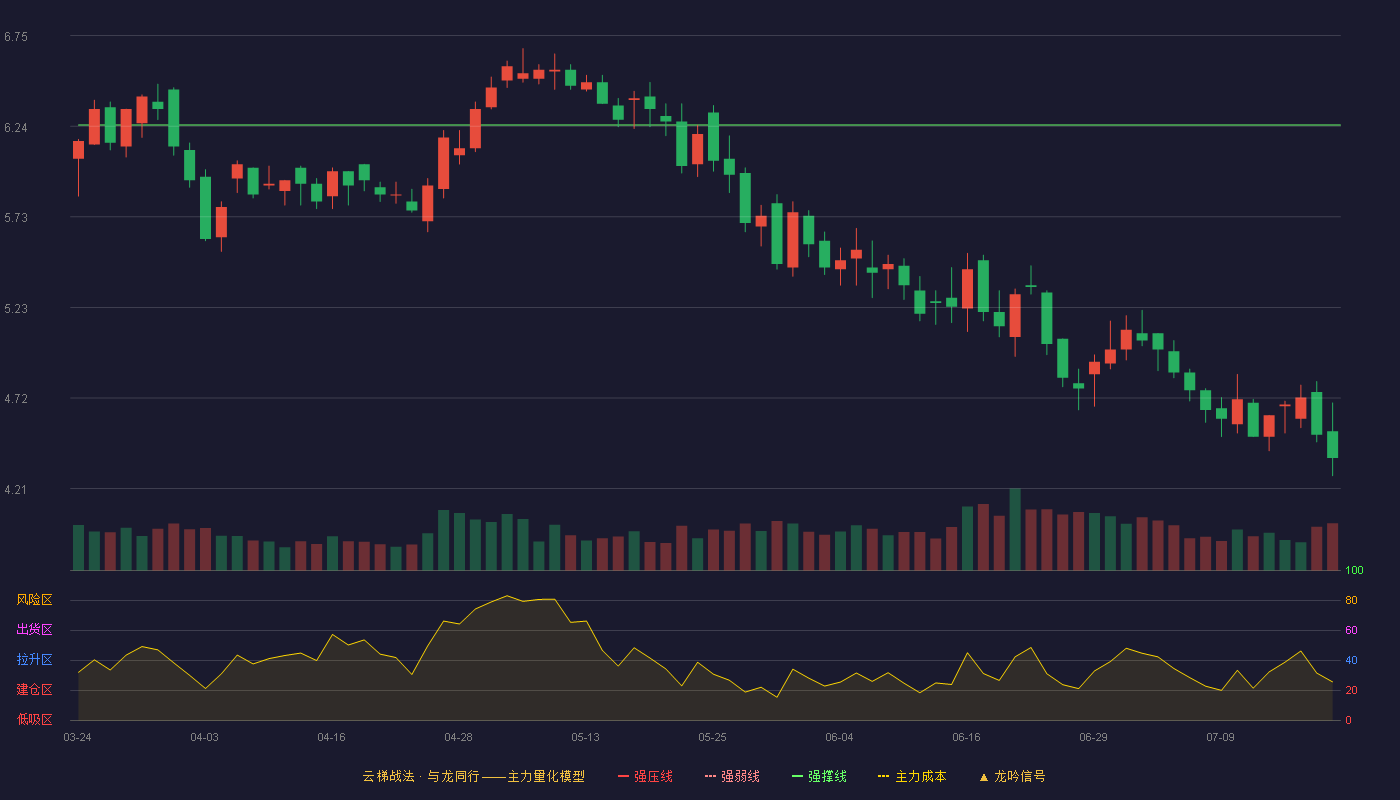Click the last green candlestick on the chart

click(1332, 444)
